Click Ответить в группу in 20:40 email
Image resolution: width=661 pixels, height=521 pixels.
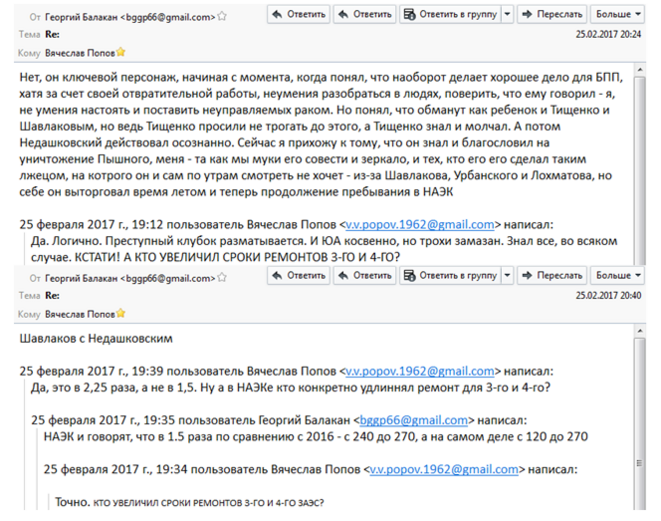coord(450,276)
